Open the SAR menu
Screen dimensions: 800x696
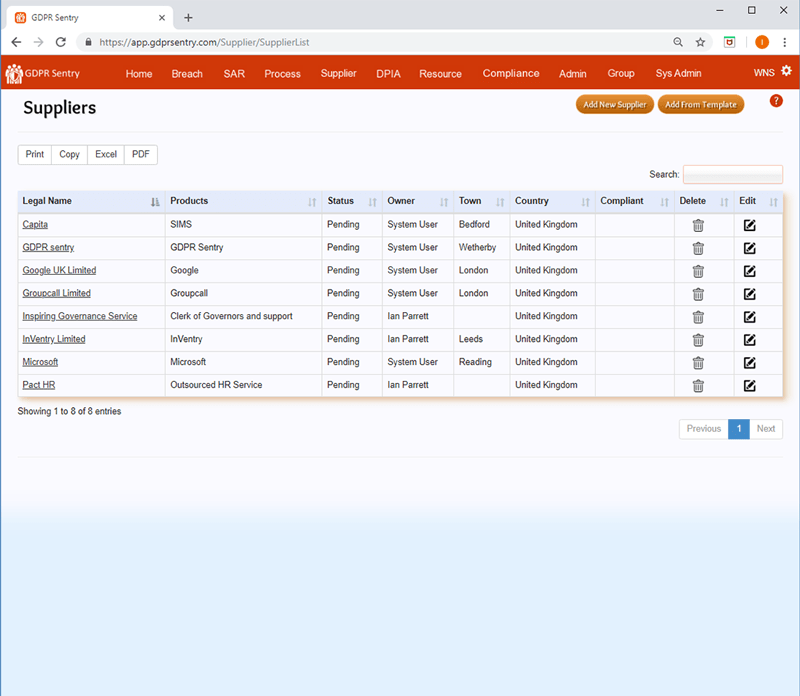point(234,74)
